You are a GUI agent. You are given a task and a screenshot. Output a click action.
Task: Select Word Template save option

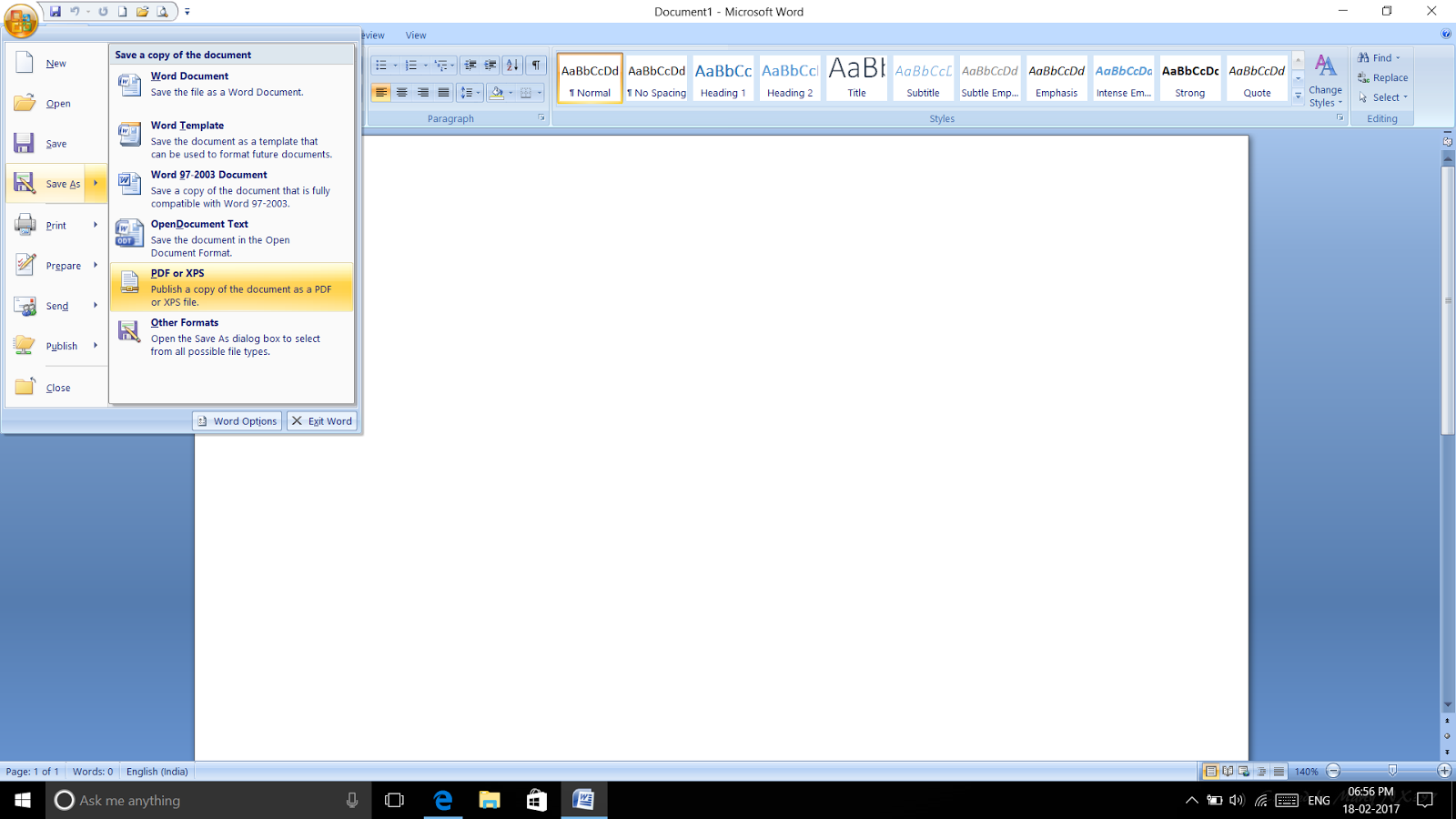[231, 139]
